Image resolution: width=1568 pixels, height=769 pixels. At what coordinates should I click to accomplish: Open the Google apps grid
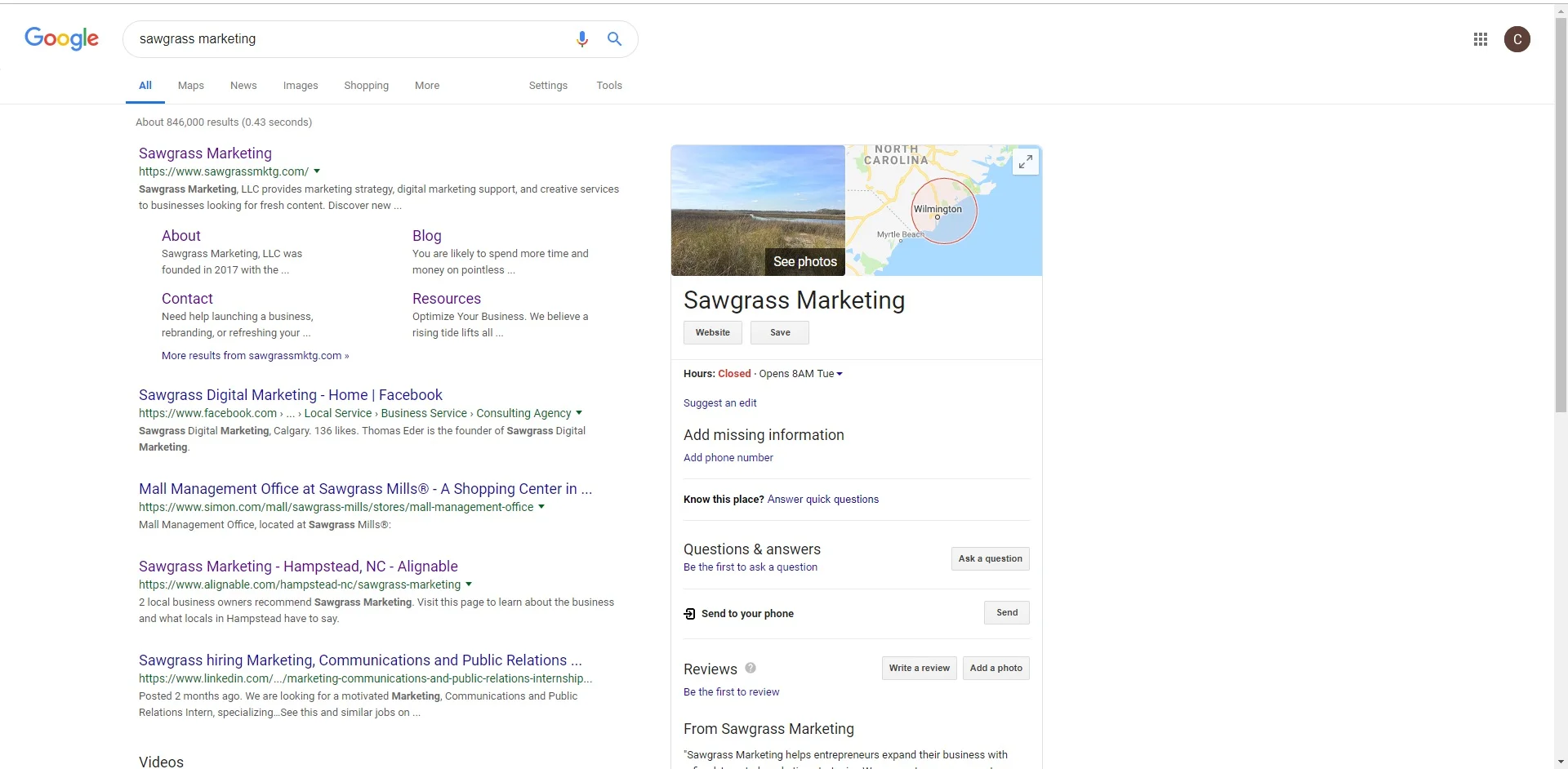click(1481, 39)
